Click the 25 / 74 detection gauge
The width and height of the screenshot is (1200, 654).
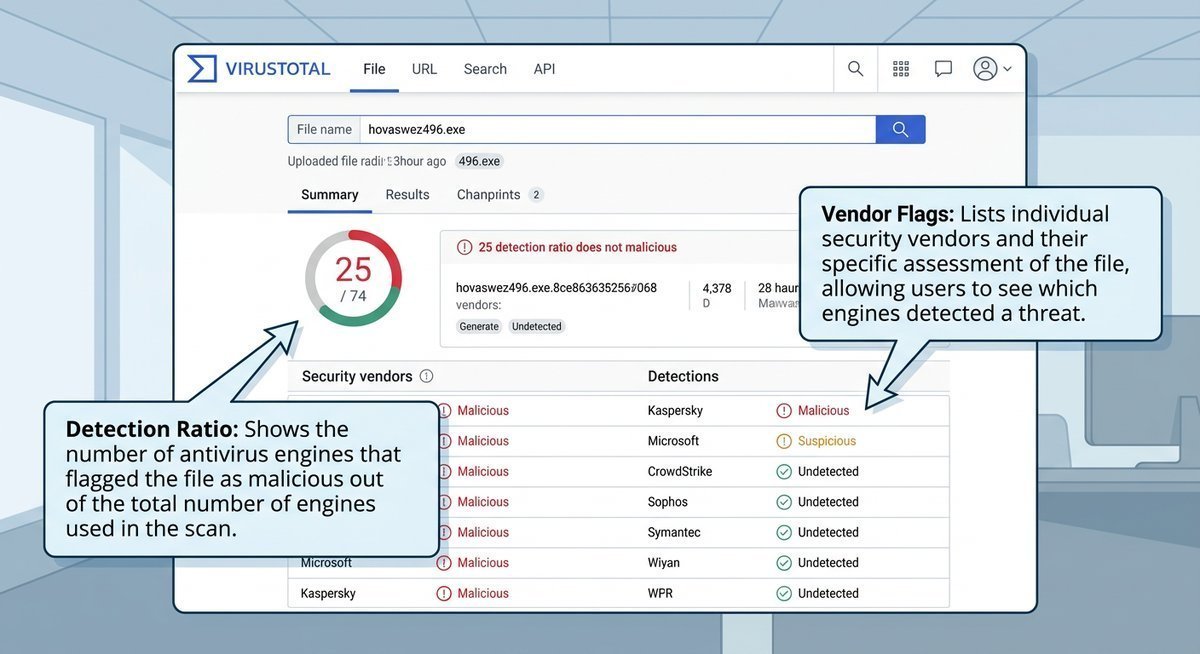(353, 278)
